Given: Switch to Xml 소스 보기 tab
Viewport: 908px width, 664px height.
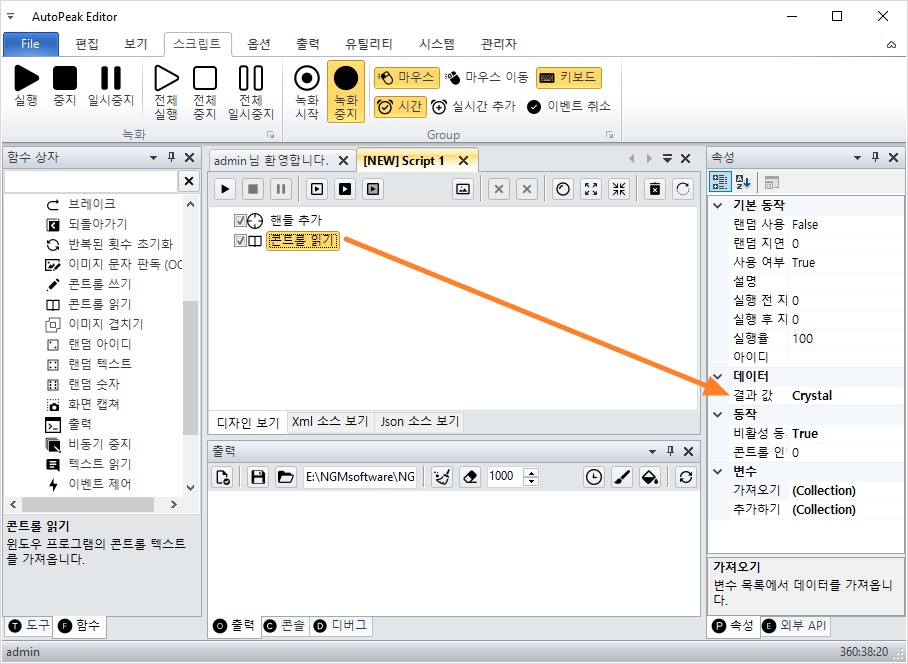Looking at the screenshot, I should tap(330, 421).
